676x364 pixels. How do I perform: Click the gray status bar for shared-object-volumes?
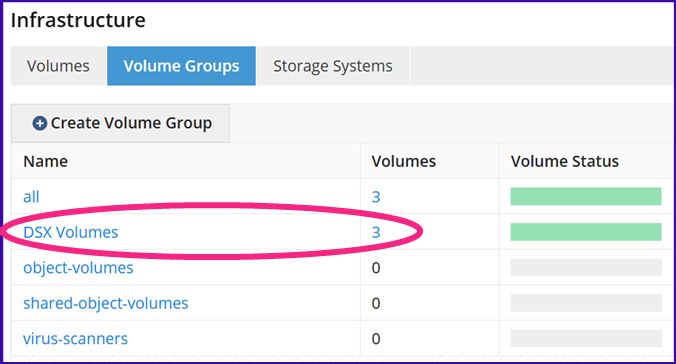point(586,303)
